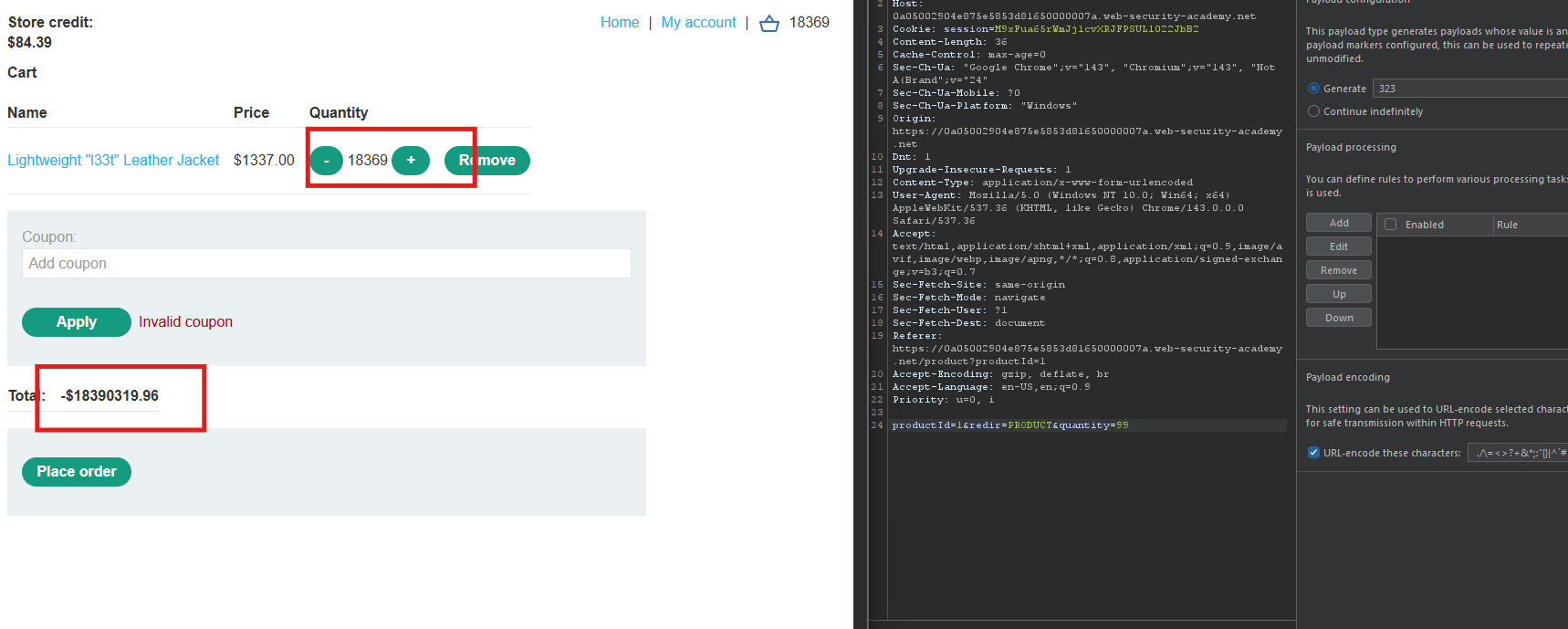Click the Store credit $84.39 value
The image size is (1568, 629).
(29, 43)
